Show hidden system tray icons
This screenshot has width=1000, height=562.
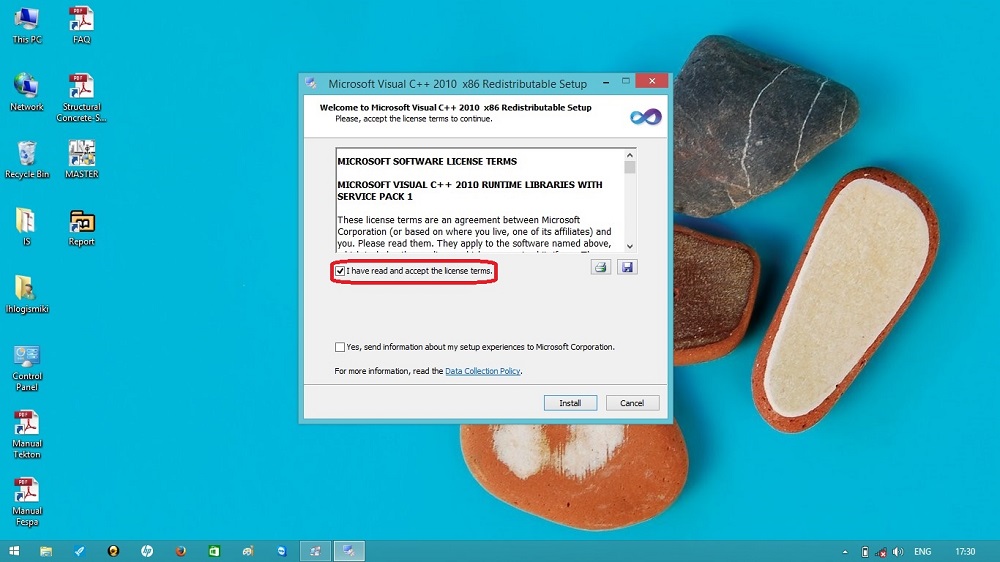[845, 552]
